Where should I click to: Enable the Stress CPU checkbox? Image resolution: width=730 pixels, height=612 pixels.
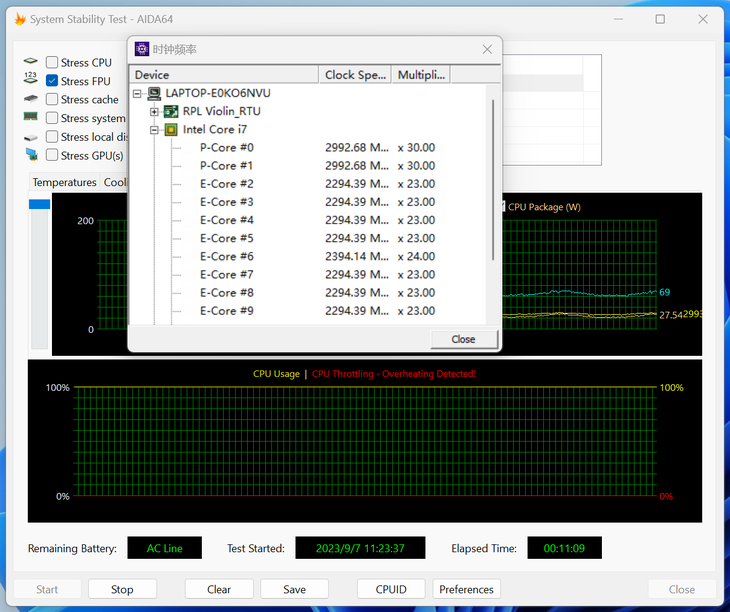[x=52, y=62]
